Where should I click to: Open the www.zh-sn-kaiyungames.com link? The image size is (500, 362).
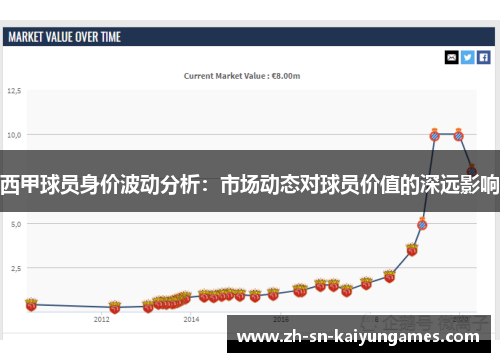pos(358,337)
